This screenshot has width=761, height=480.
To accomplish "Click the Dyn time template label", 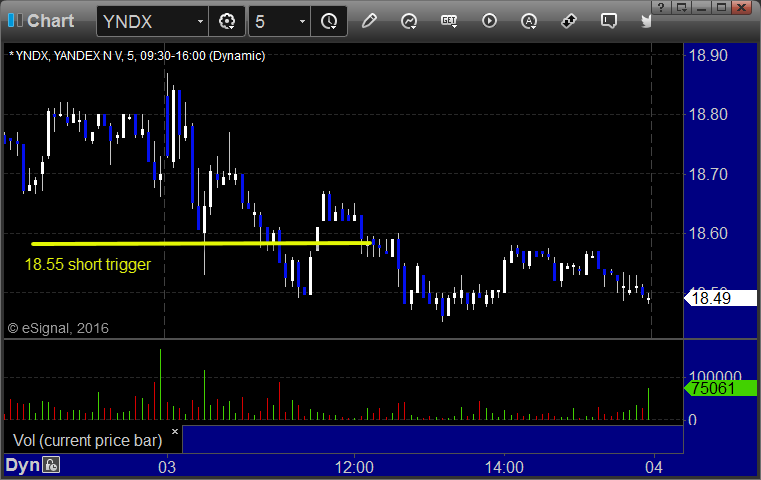I will 22,465.
